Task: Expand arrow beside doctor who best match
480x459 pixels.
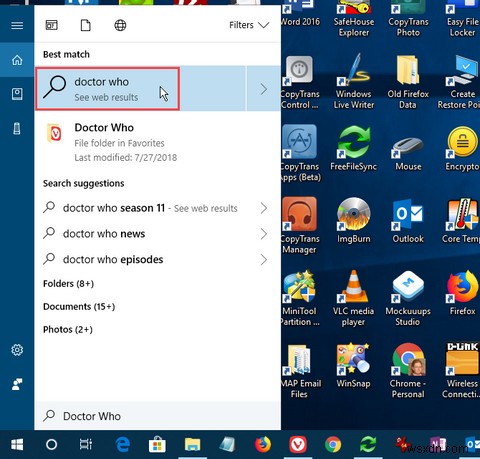Action: [x=263, y=89]
